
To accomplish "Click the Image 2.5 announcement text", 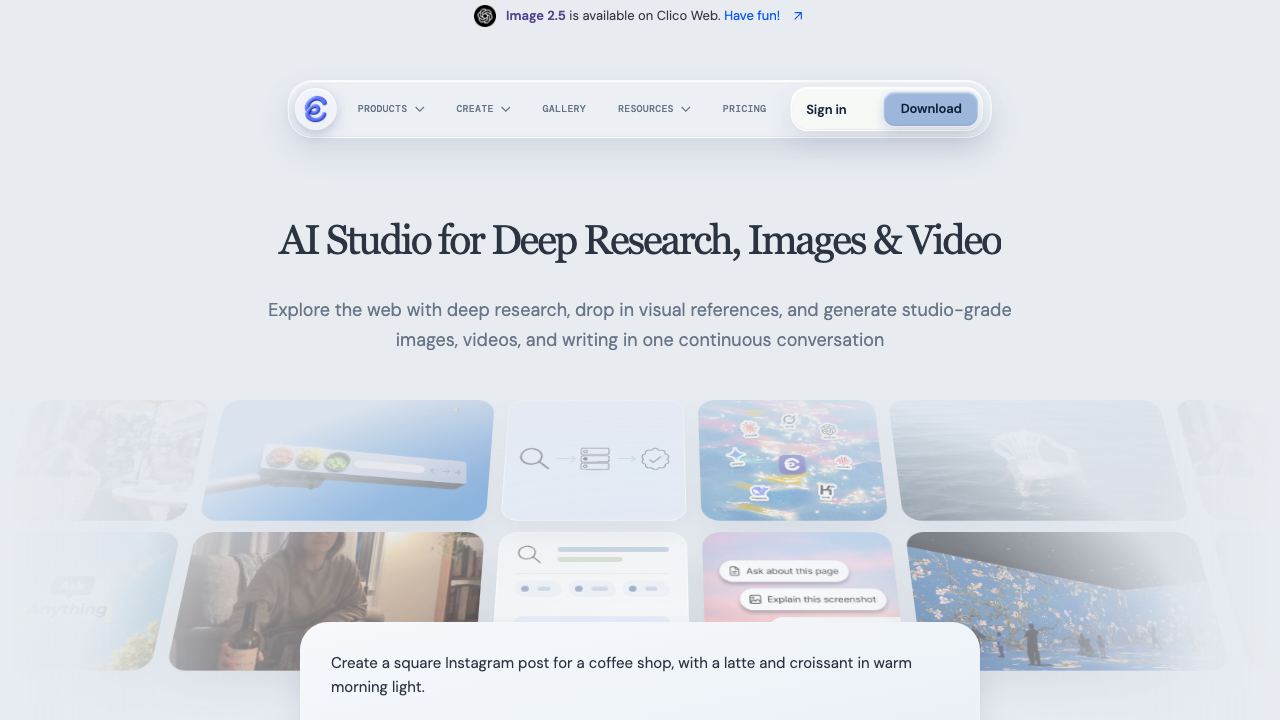I will [535, 16].
